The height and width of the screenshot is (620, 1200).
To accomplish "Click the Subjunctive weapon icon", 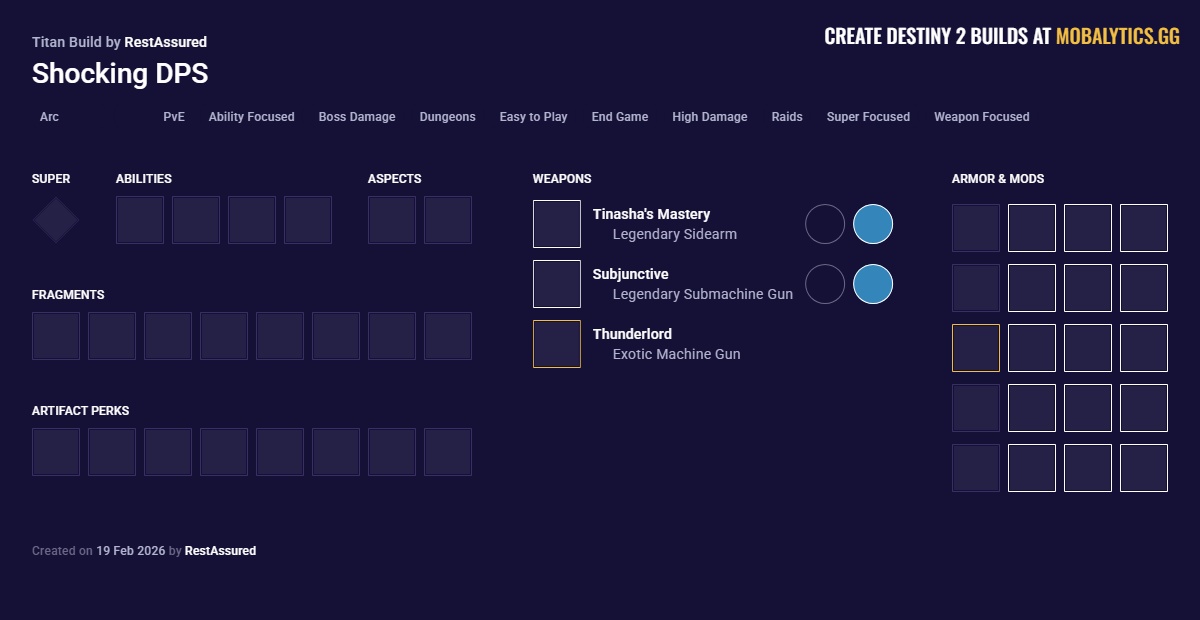I will point(557,283).
